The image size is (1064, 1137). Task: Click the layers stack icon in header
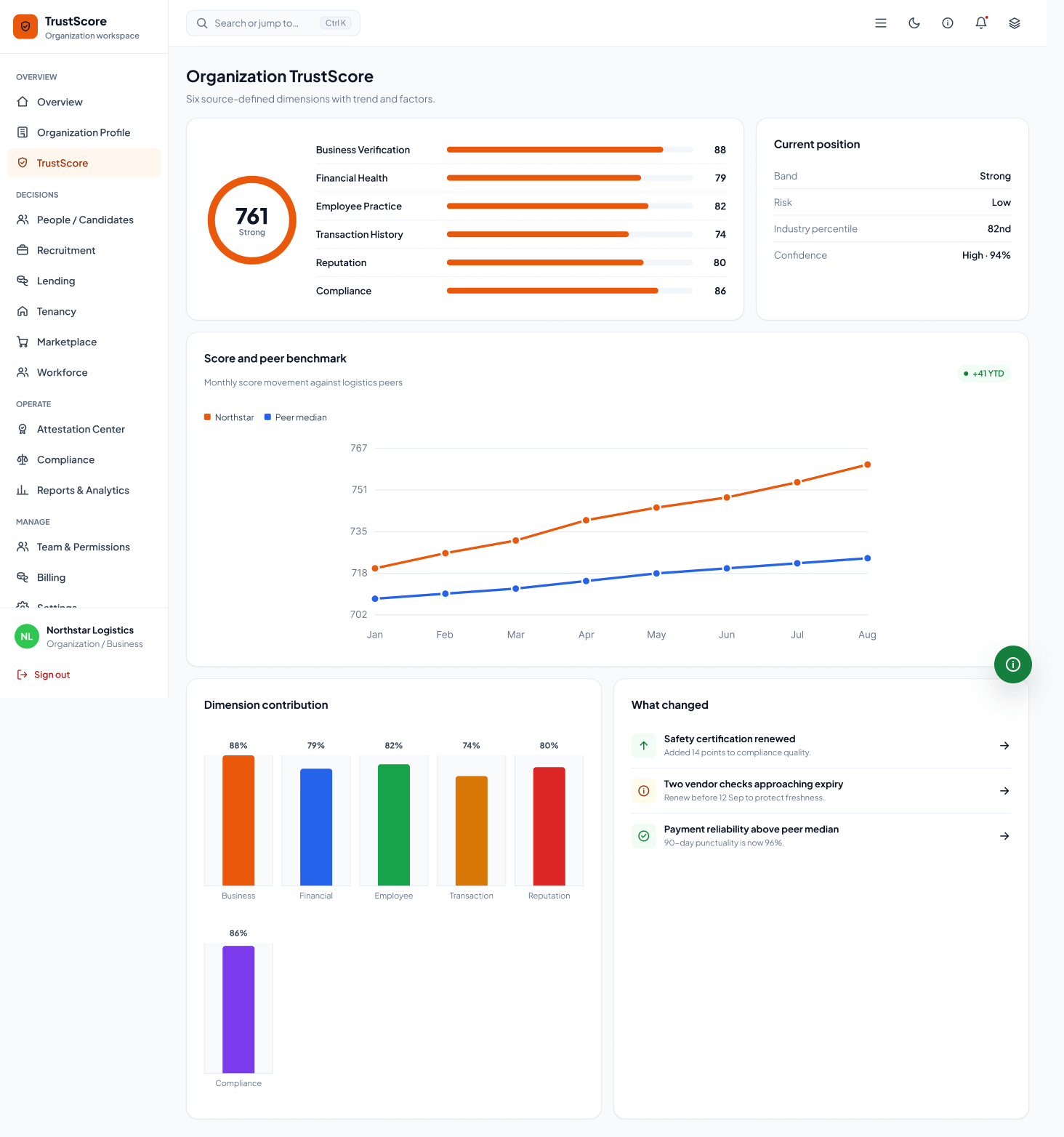click(1015, 23)
